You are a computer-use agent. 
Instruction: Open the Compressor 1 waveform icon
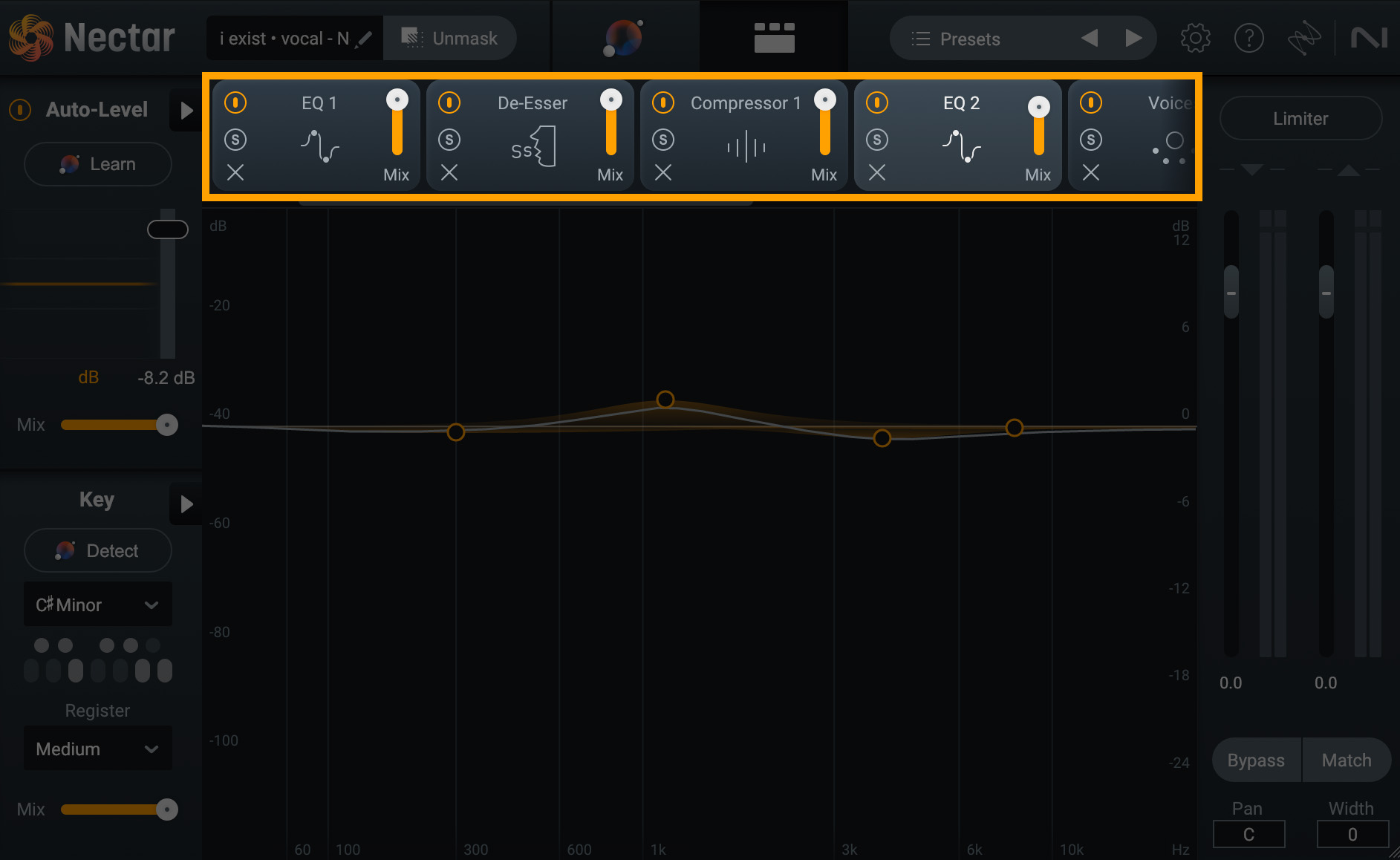746,147
